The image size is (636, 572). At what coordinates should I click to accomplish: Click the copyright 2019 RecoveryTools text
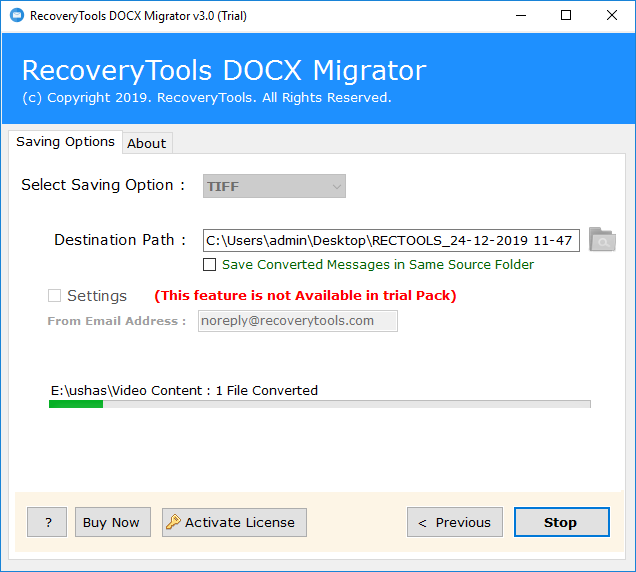(x=207, y=98)
